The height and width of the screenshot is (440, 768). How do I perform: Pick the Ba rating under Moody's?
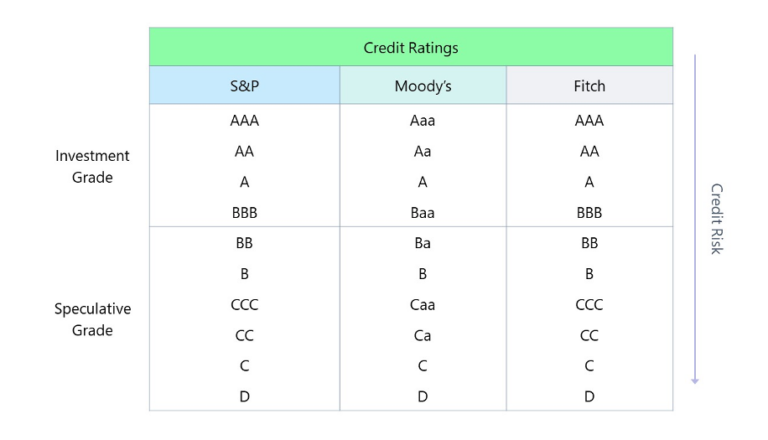coord(423,243)
